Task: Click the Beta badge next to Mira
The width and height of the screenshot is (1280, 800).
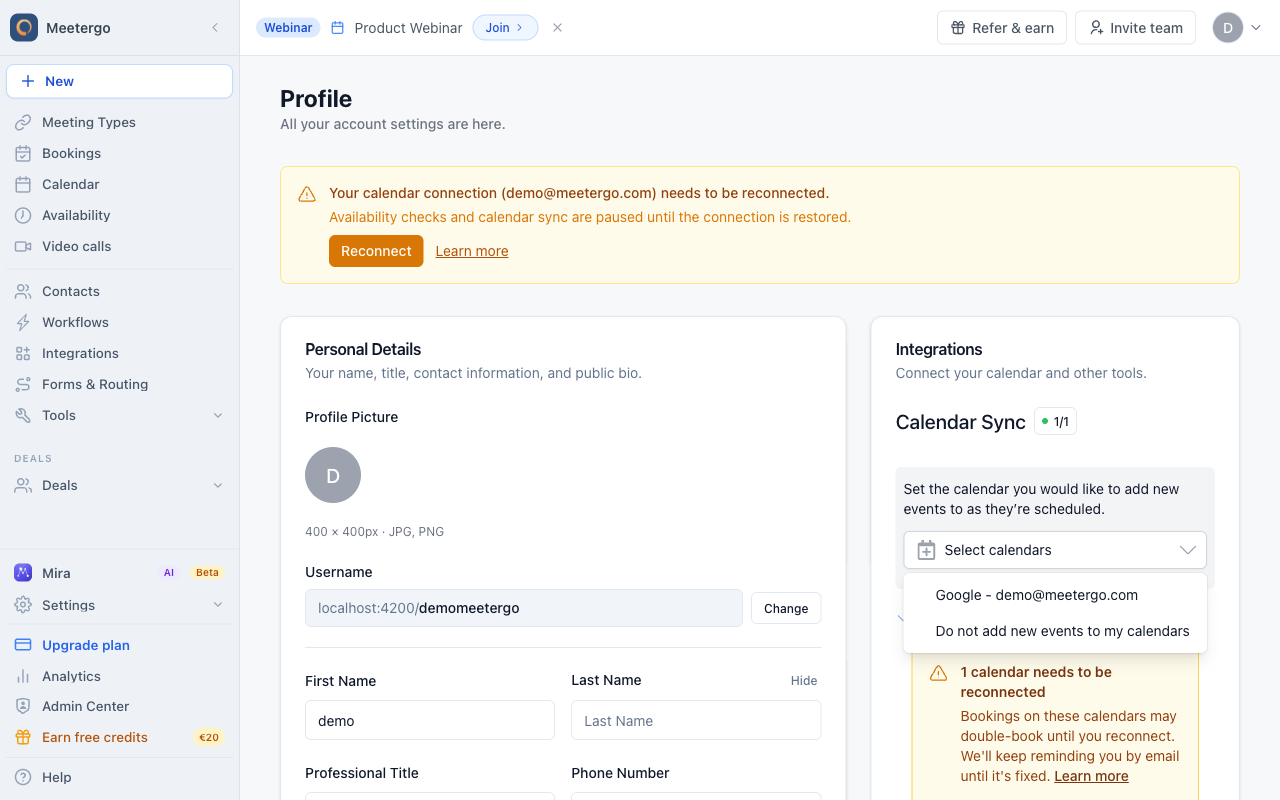Action: 207,573
